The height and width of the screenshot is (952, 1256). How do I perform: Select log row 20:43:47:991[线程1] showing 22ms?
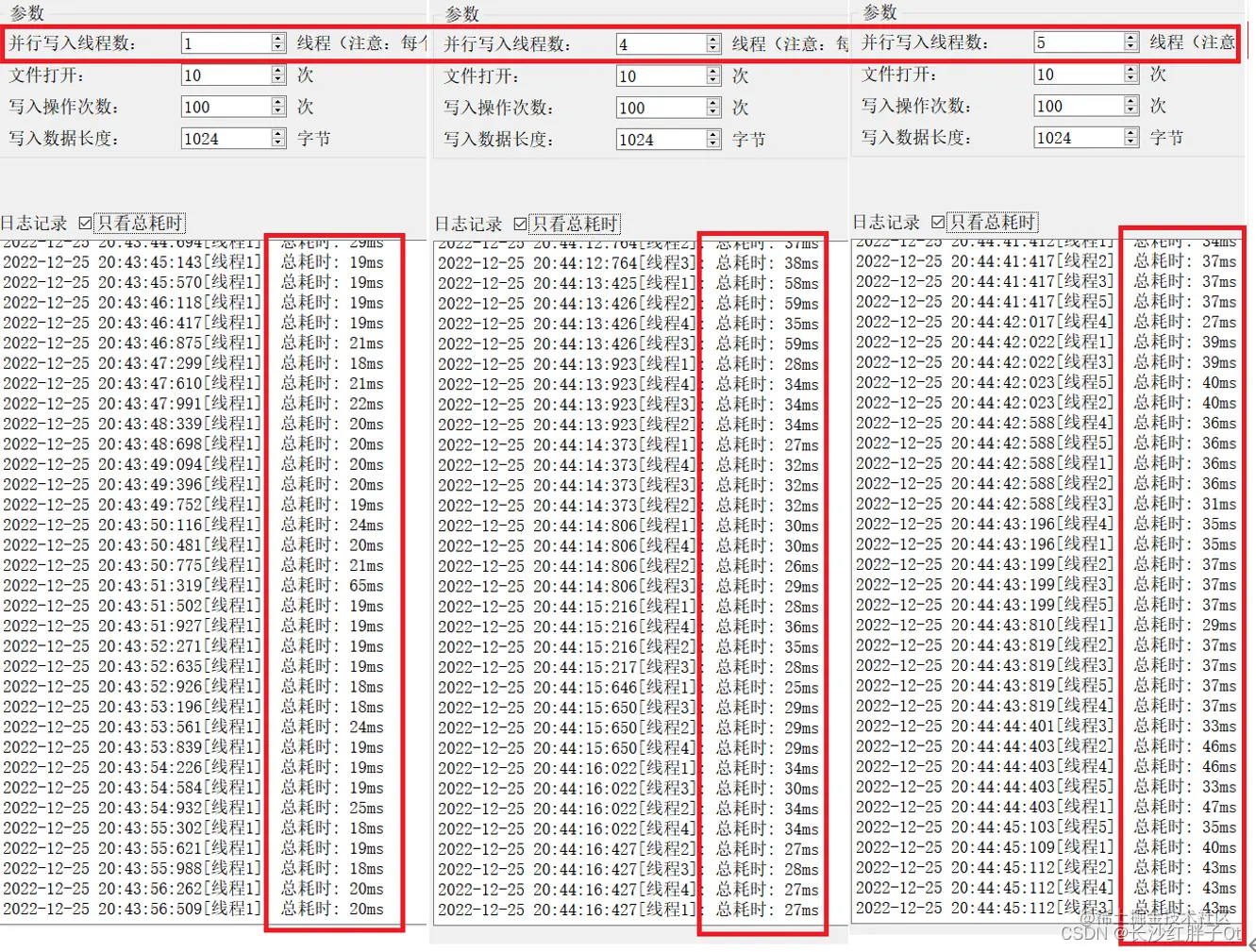click(x=193, y=403)
